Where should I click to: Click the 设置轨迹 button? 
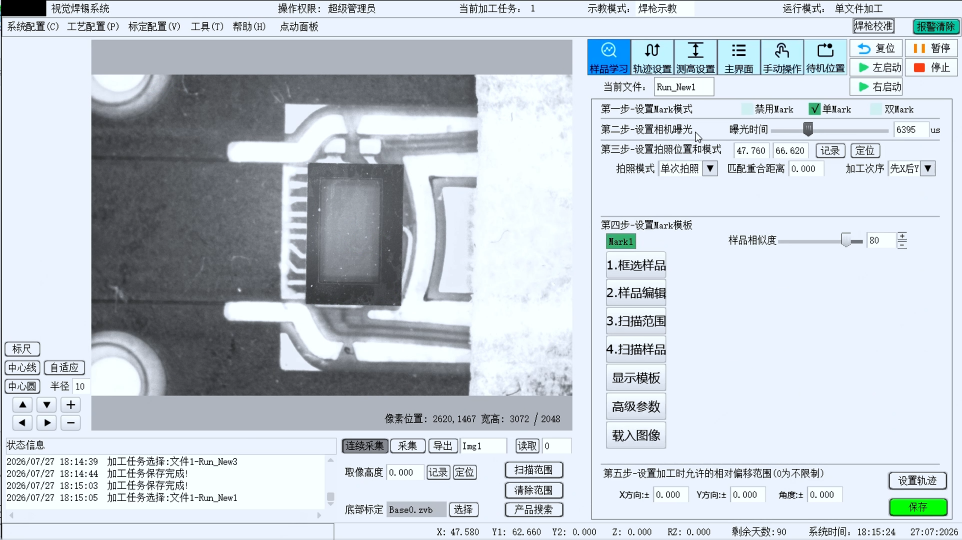pos(917,481)
